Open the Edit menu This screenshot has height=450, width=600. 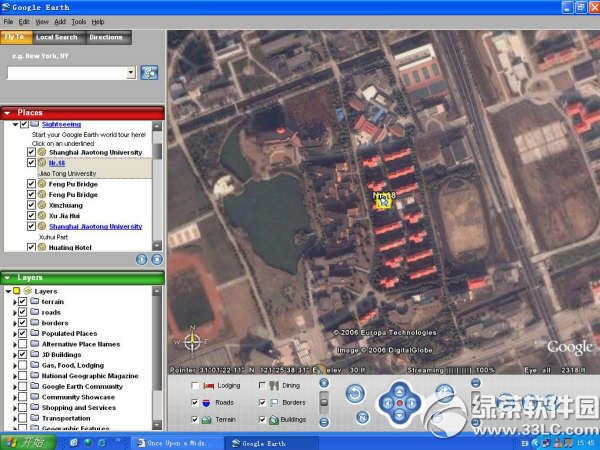(24, 22)
